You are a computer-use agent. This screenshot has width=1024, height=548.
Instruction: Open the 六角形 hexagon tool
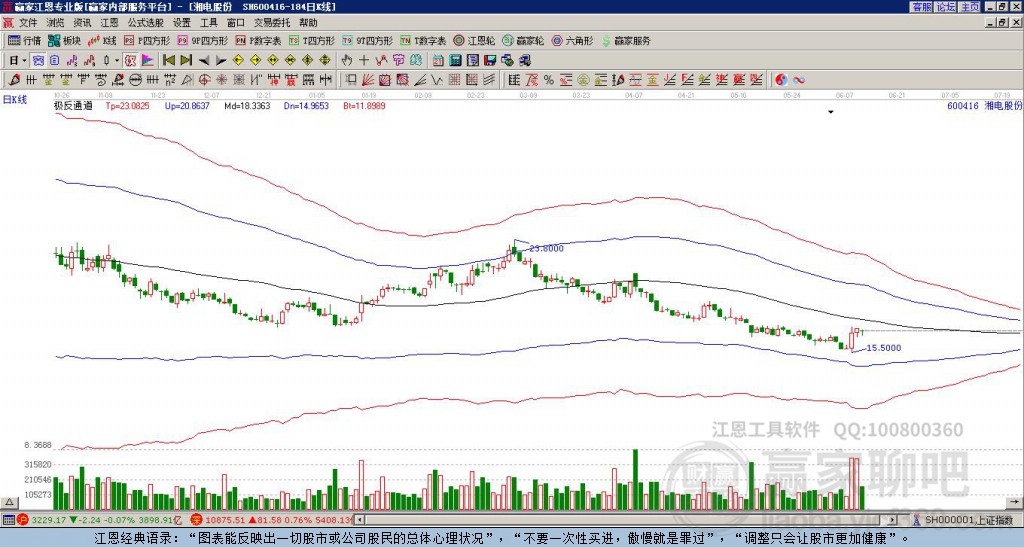pos(573,40)
